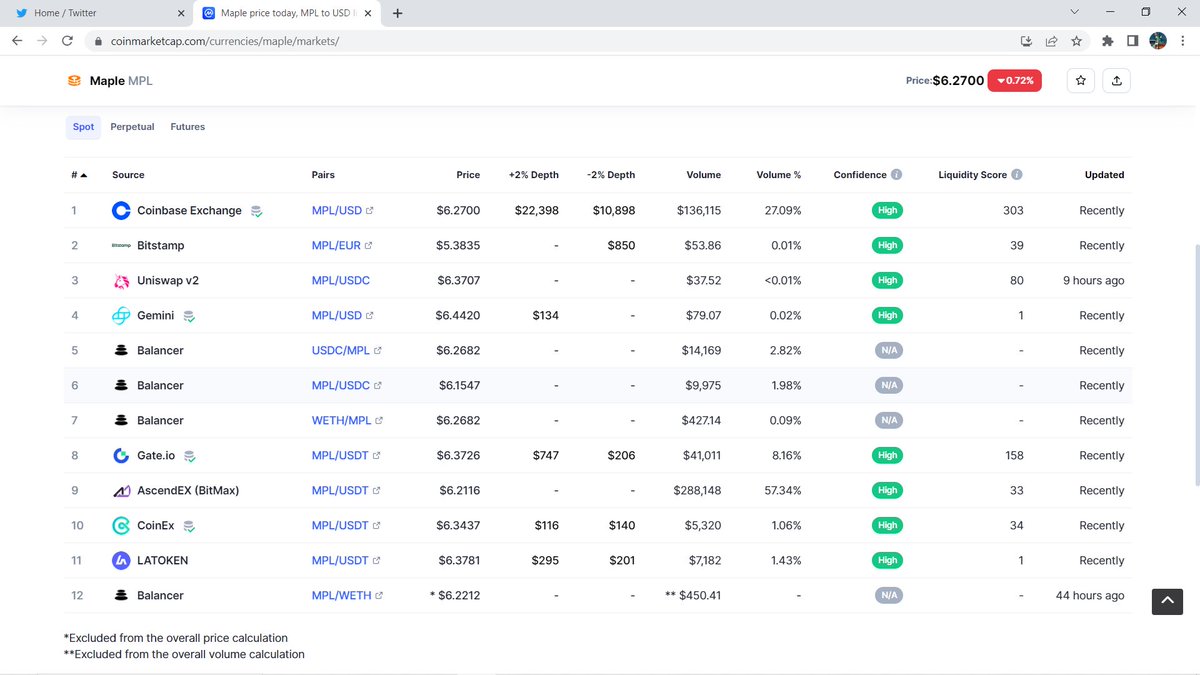Click the Gate.io logo icon
The height and width of the screenshot is (675, 1200).
point(121,456)
